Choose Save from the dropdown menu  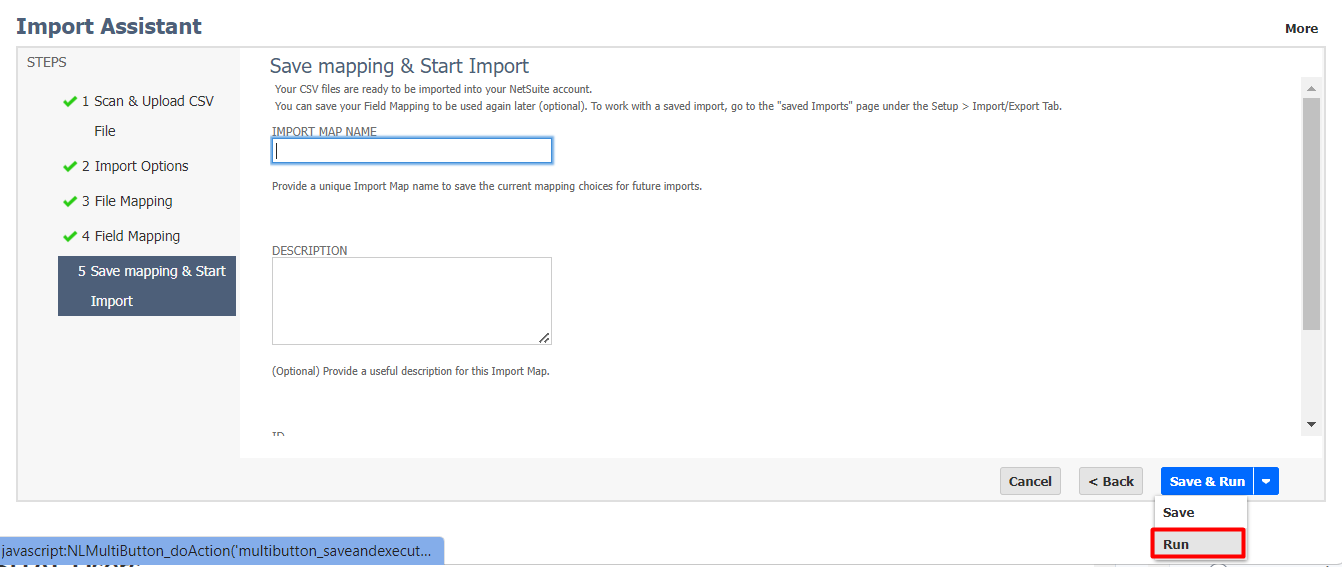1178,512
